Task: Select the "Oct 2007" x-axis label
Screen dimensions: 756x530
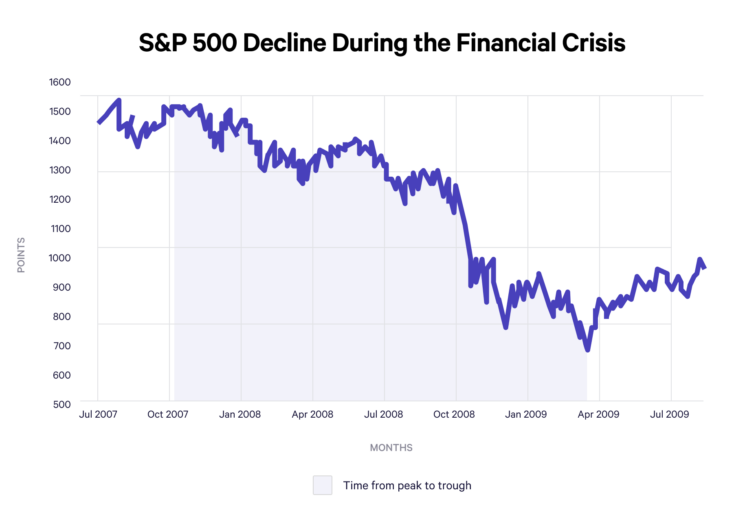Action: [x=170, y=412]
